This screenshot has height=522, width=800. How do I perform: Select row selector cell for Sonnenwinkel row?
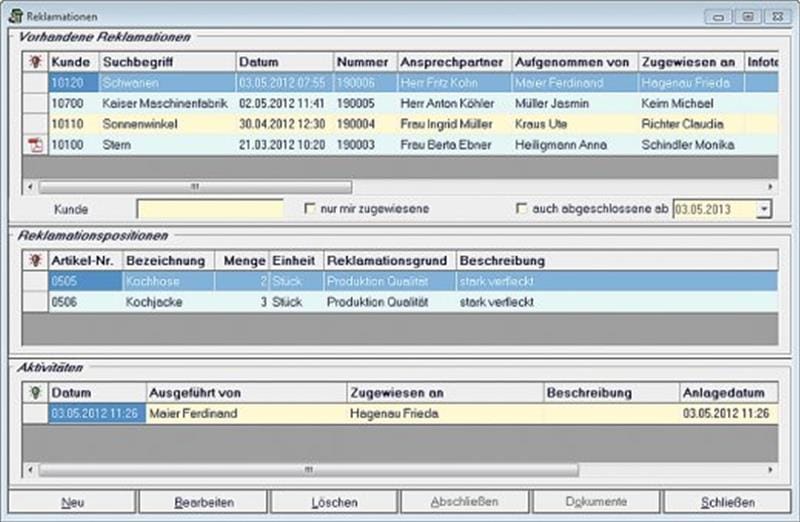coord(35,124)
